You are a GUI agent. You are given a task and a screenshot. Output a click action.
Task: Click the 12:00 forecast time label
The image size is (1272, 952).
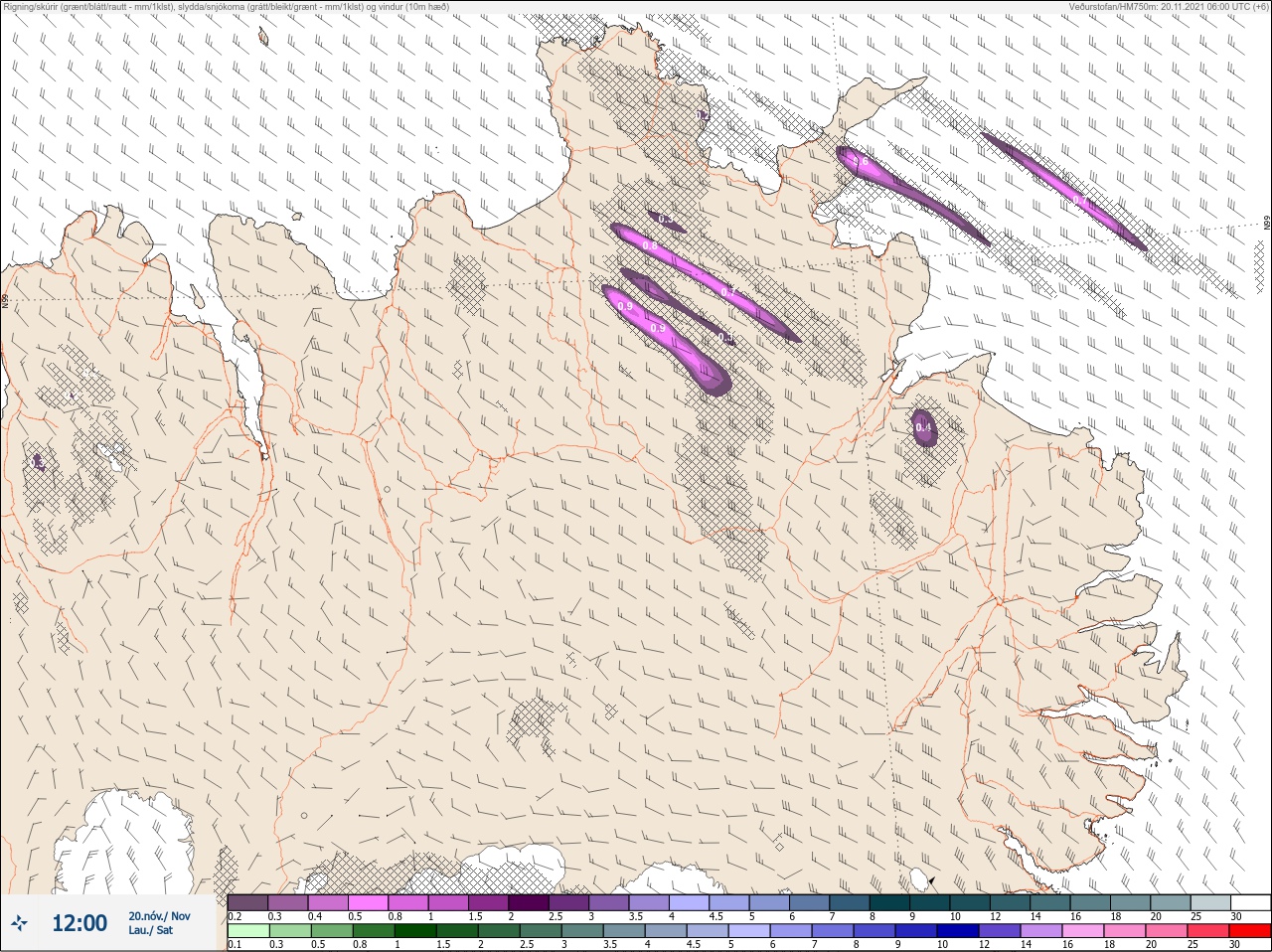79,923
